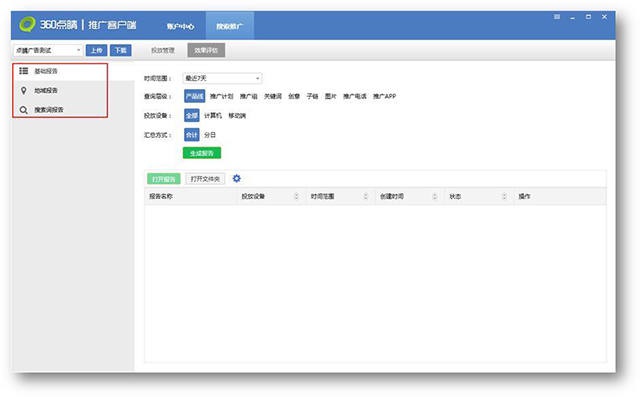Select 推广电话 query level

click(355, 96)
